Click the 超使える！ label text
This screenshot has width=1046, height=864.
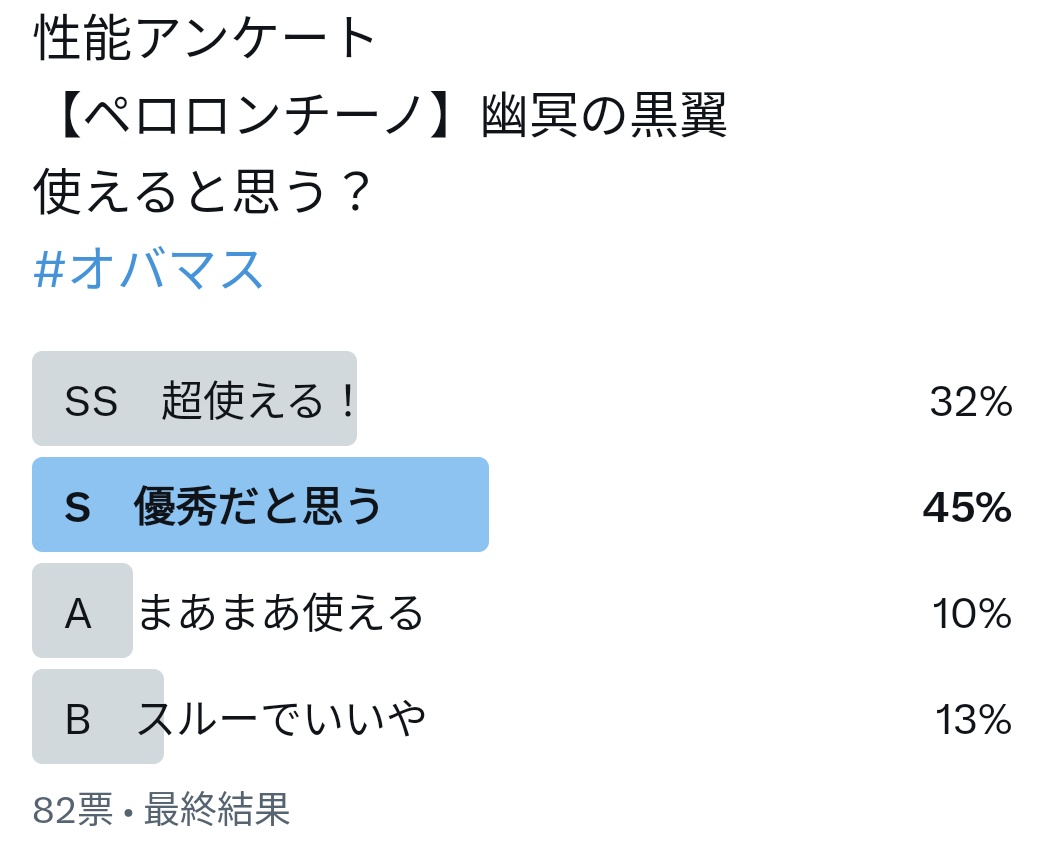point(257,400)
